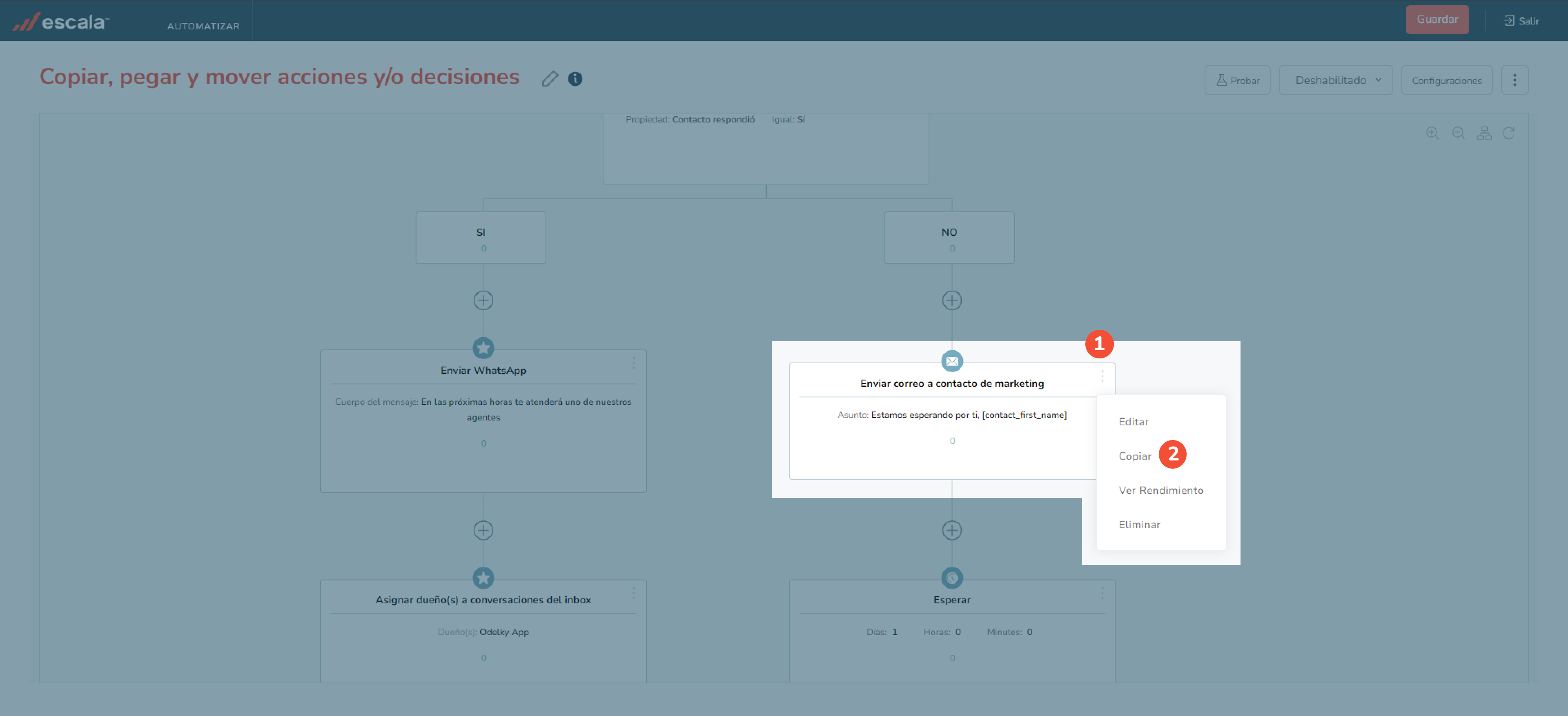Open the Enviar WhatsApp card options dots
The height and width of the screenshot is (716, 1568).
point(633,363)
